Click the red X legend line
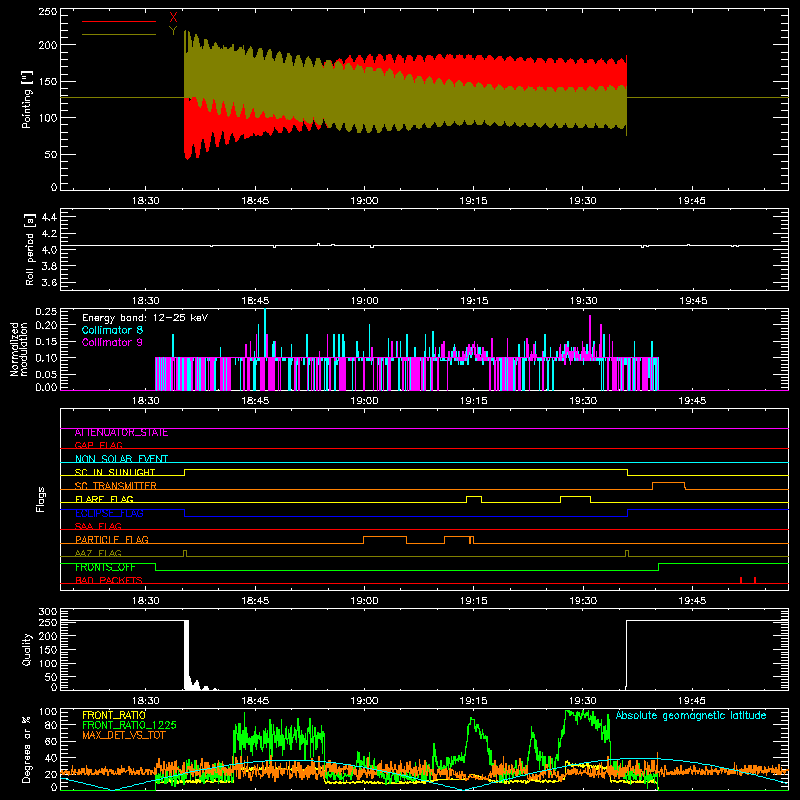Screen dimensions: 800x800 pos(119,21)
